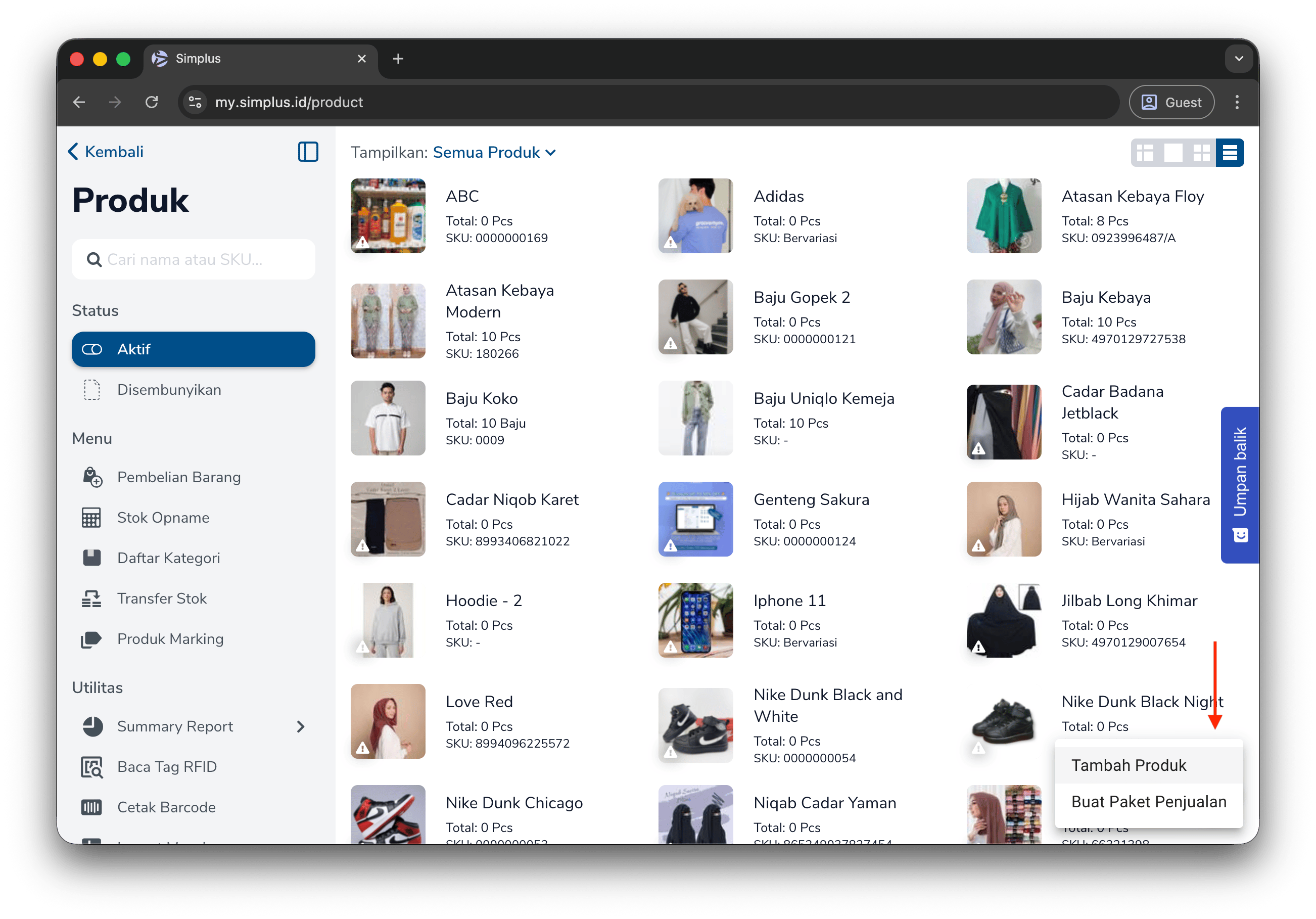Click the Pembelian Barang bag icon
Viewport: 1316px width, 919px height.
coord(91,477)
